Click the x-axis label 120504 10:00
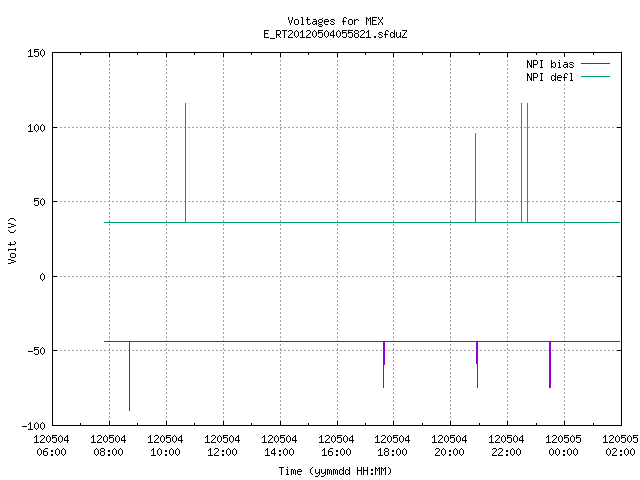 (165, 446)
